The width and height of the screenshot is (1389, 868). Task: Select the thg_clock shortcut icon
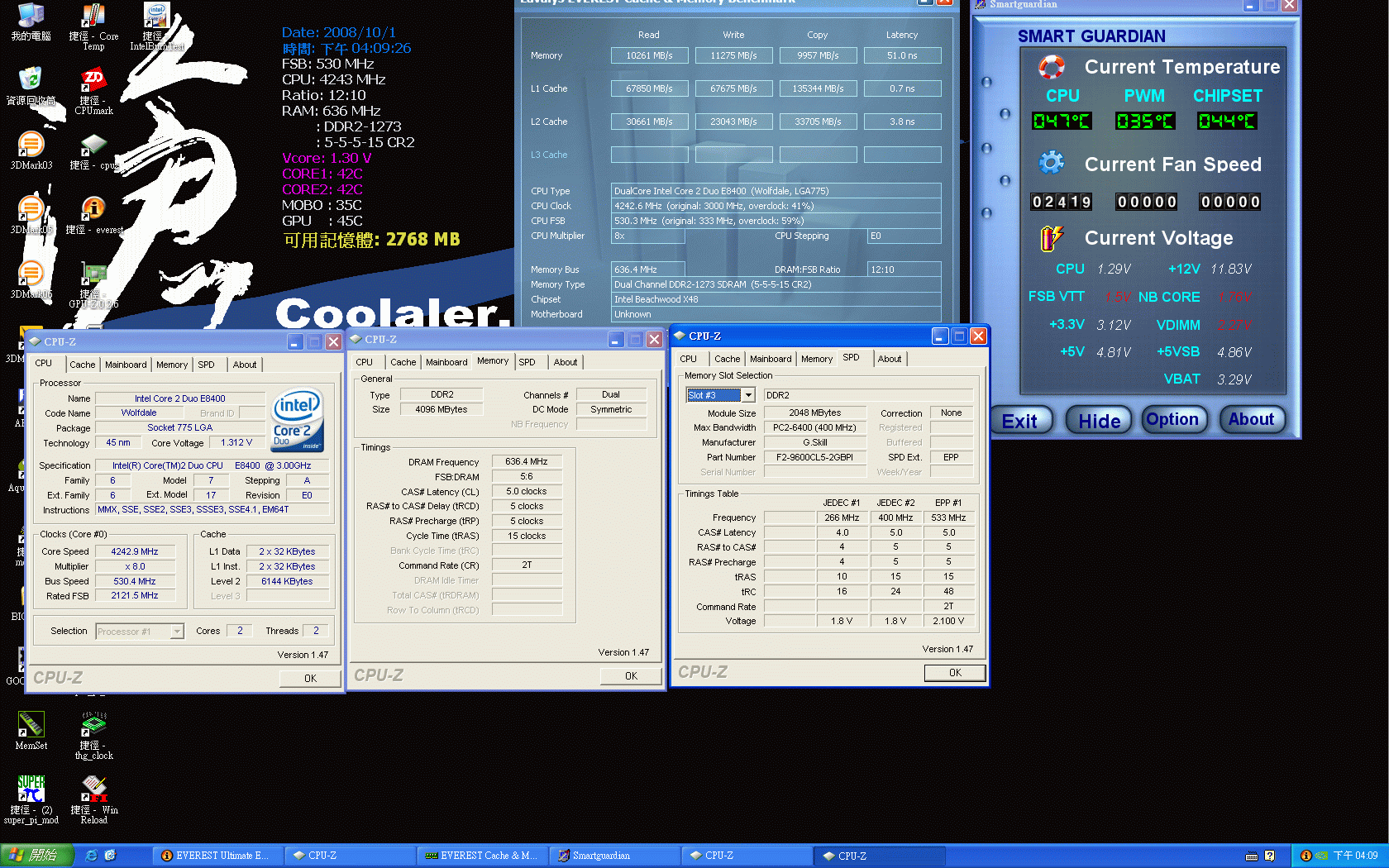click(93, 736)
